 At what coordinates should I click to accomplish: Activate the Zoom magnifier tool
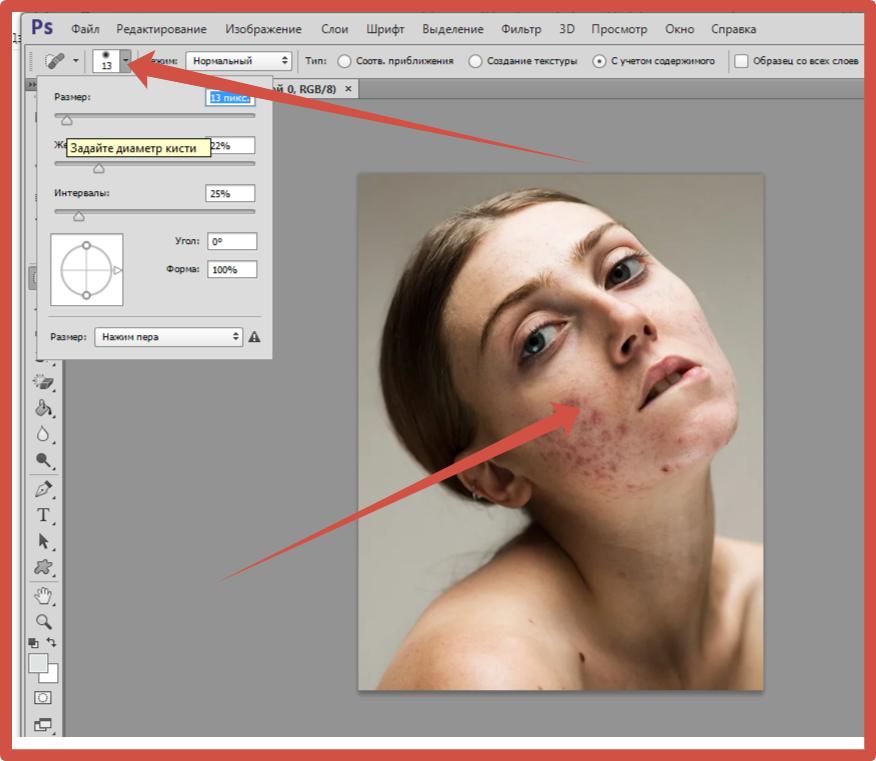[43, 621]
